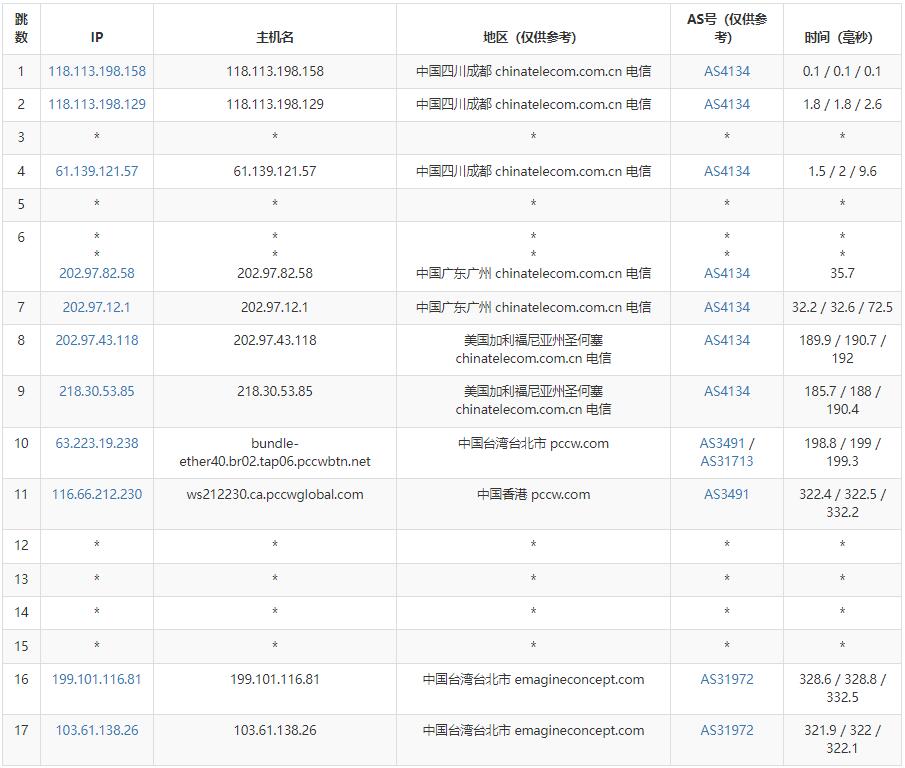Select time value 32.2 / 32.6 / 72.5

pos(842,307)
